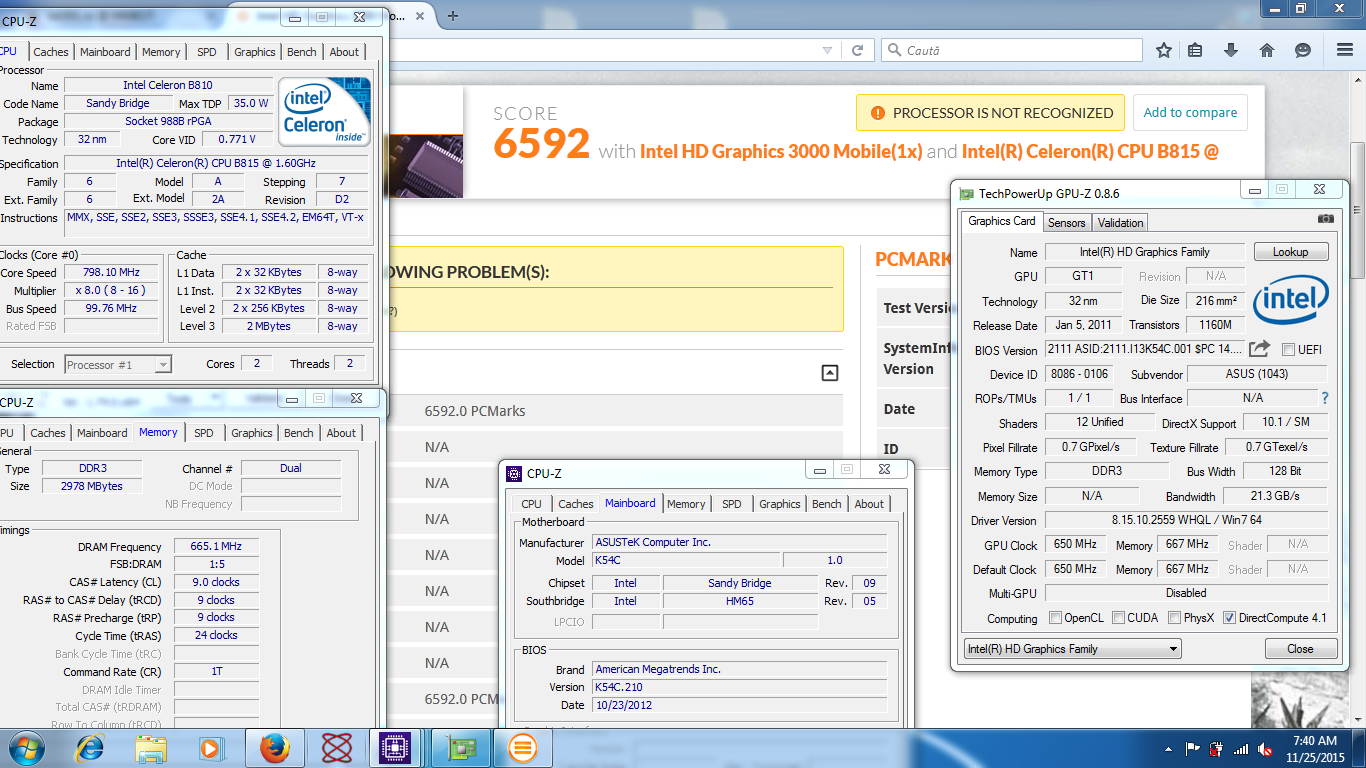
Task: Switch to Sensors tab in GPU-Z
Action: click(1067, 223)
